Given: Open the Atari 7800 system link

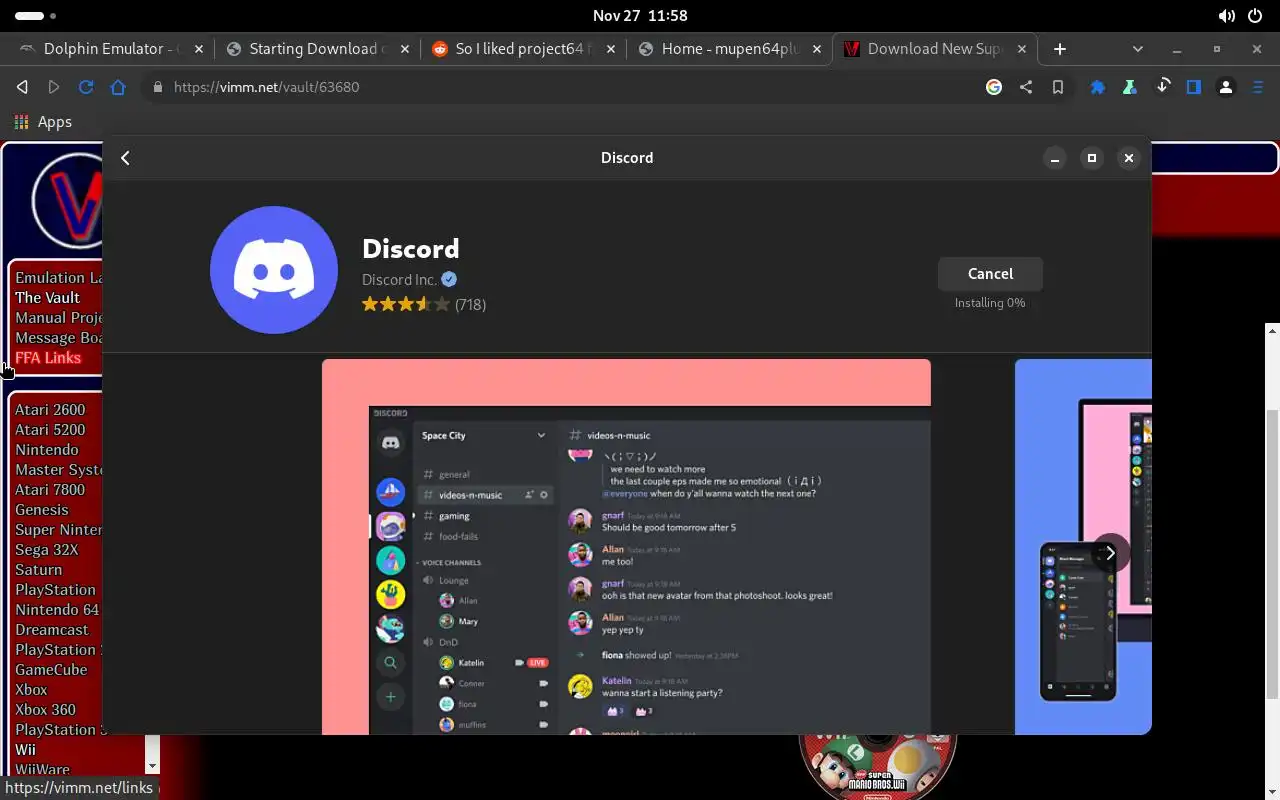Looking at the screenshot, I should click(50, 490).
